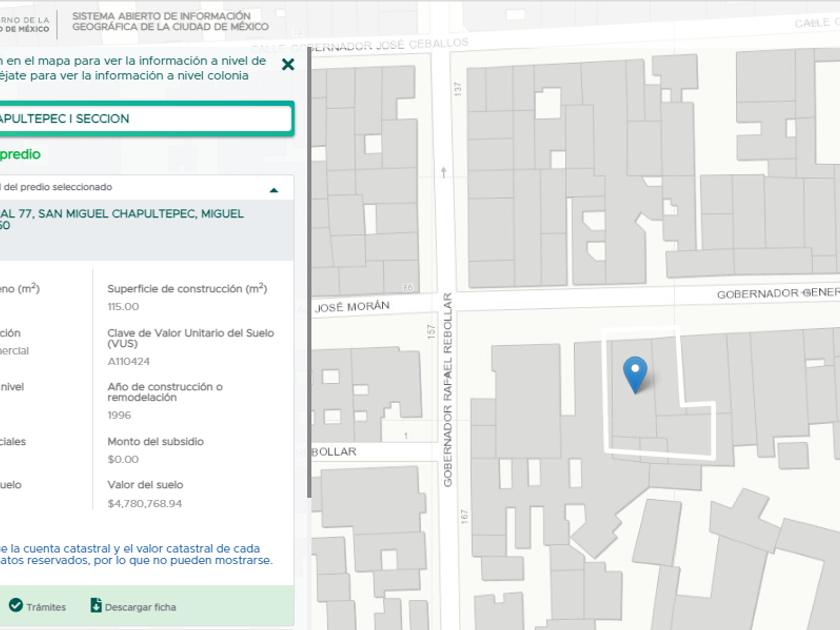The image size is (840, 630).
Task: Click the Valor del suelo label
Action: point(145,485)
